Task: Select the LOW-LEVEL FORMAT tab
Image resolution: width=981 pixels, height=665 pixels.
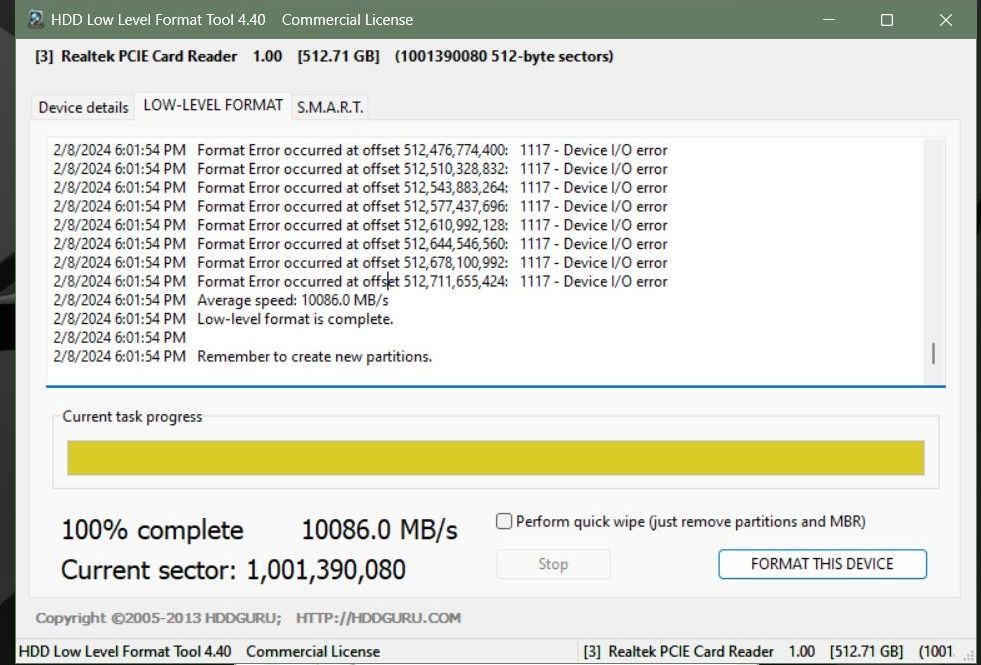Action: [x=213, y=104]
